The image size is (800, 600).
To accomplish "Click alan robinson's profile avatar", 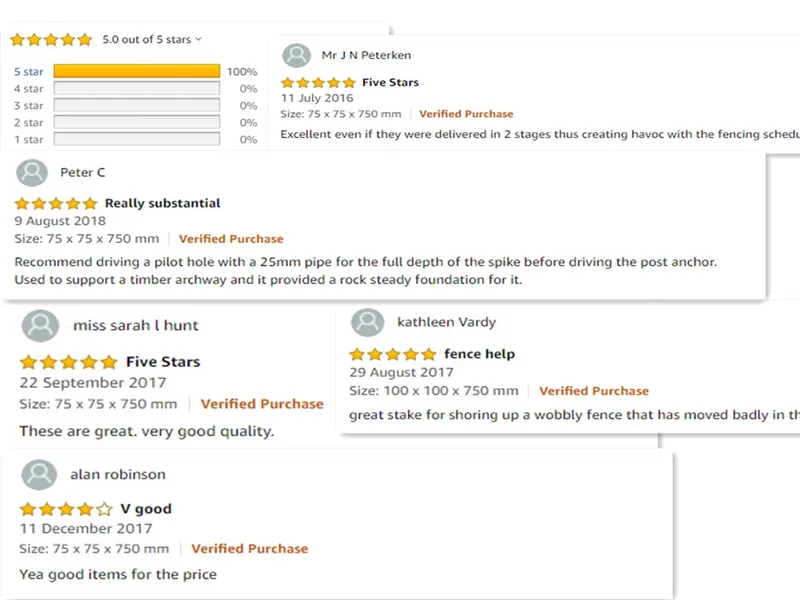I will (x=39, y=475).
